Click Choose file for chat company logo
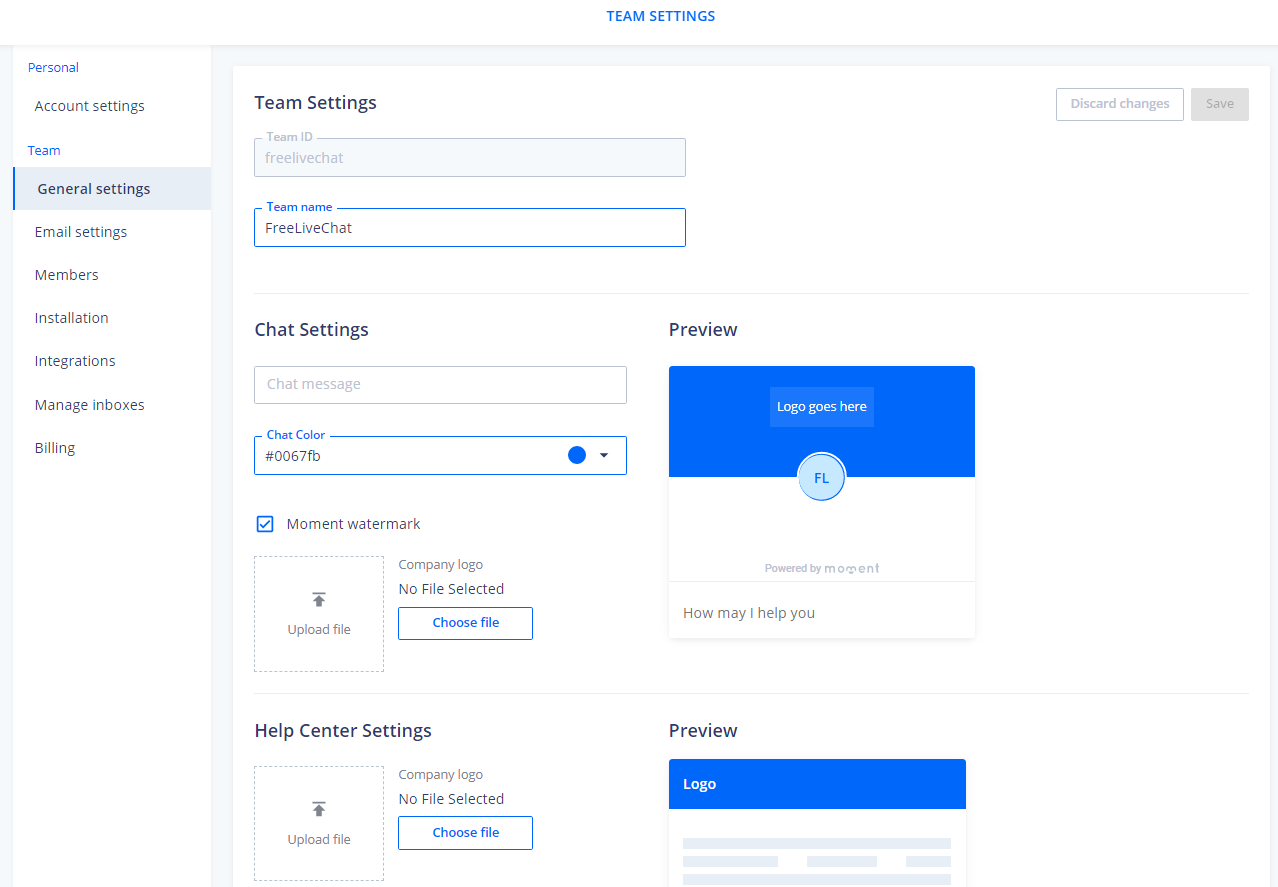This screenshot has height=887, width=1278. coord(465,623)
